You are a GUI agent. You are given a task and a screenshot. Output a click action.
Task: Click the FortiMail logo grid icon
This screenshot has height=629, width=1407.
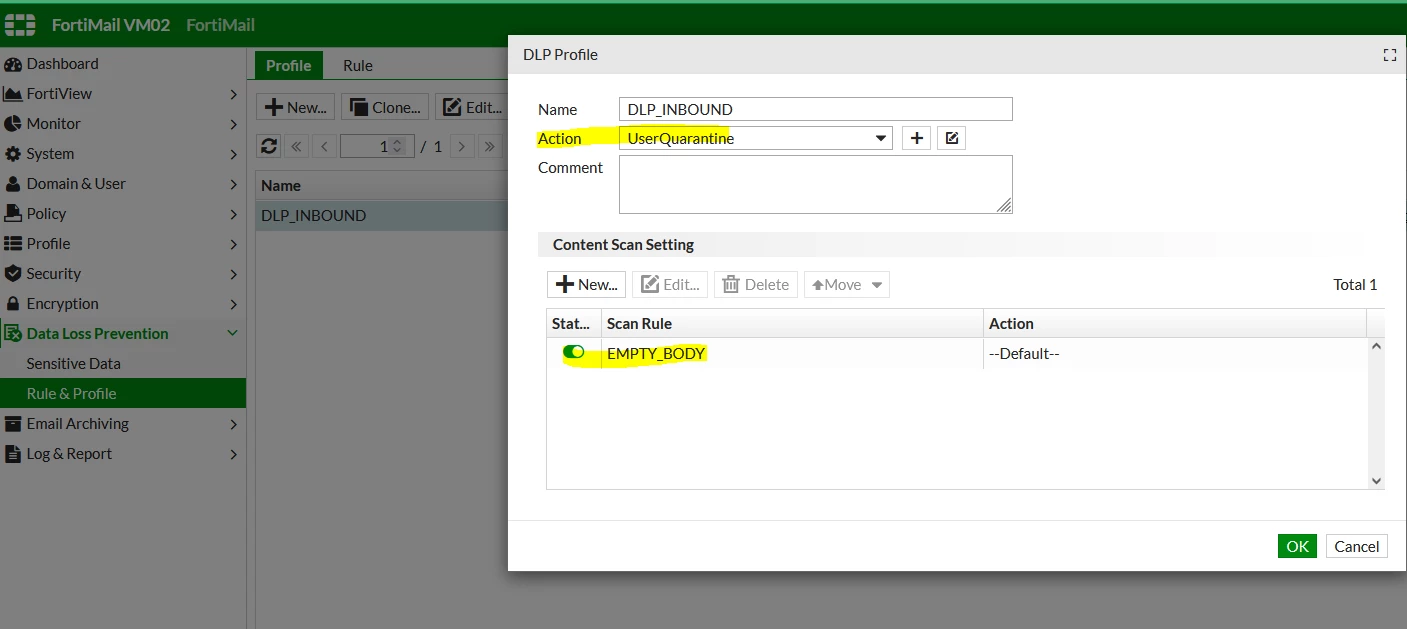(x=20, y=25)
